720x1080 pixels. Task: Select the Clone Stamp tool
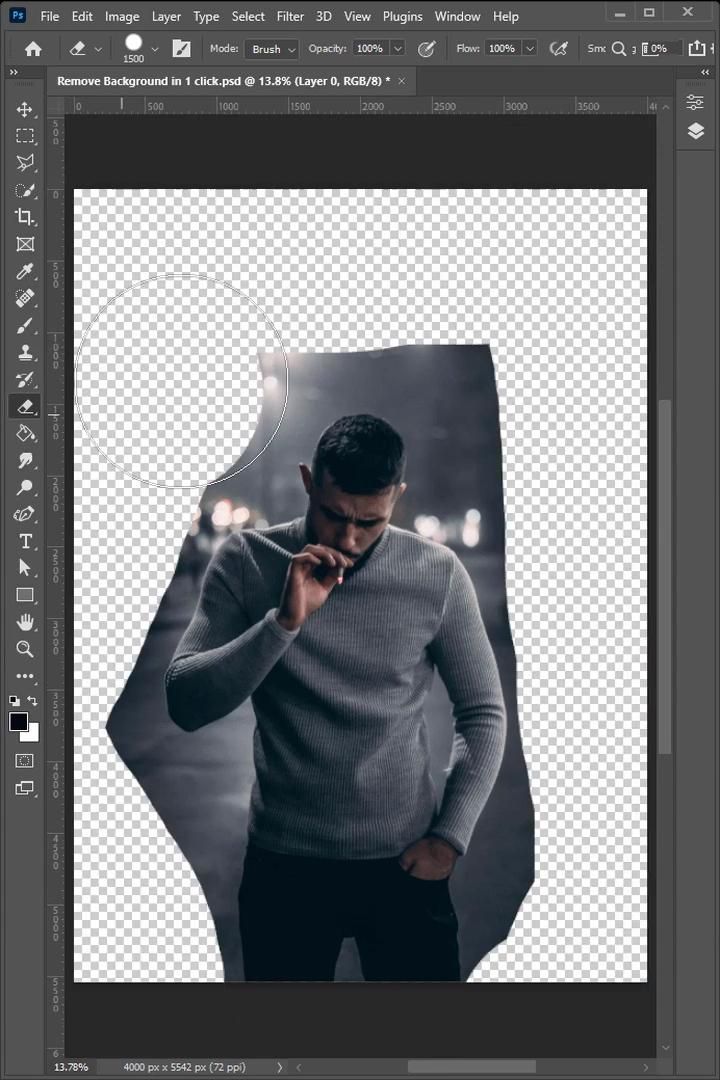pos(25,353)
